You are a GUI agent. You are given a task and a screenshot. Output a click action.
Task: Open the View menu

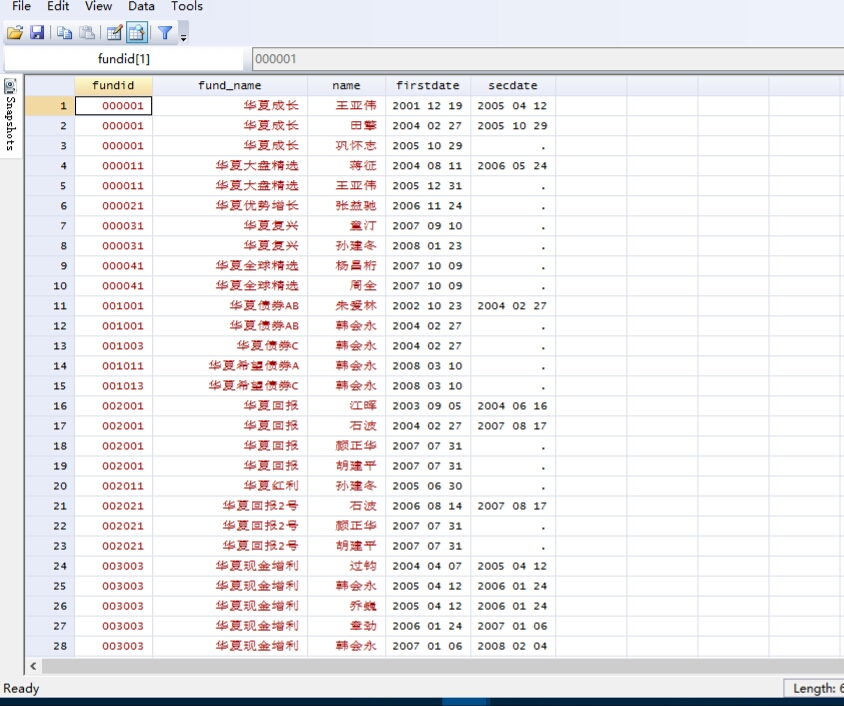[x=99, y=6]
